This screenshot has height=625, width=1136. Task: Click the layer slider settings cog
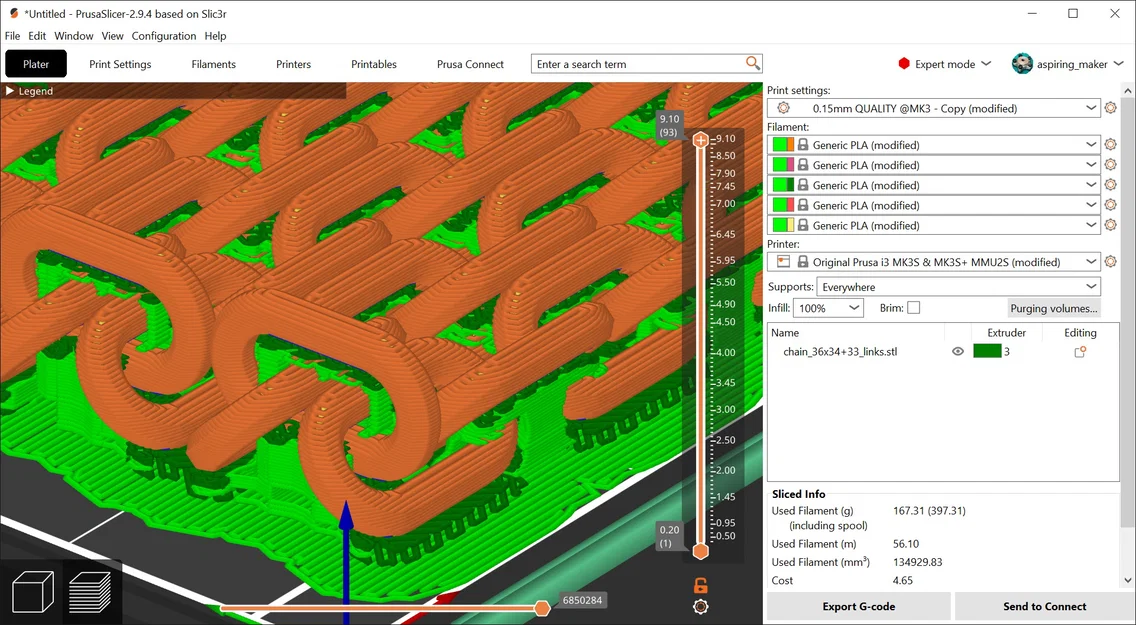tap(700, 607)
